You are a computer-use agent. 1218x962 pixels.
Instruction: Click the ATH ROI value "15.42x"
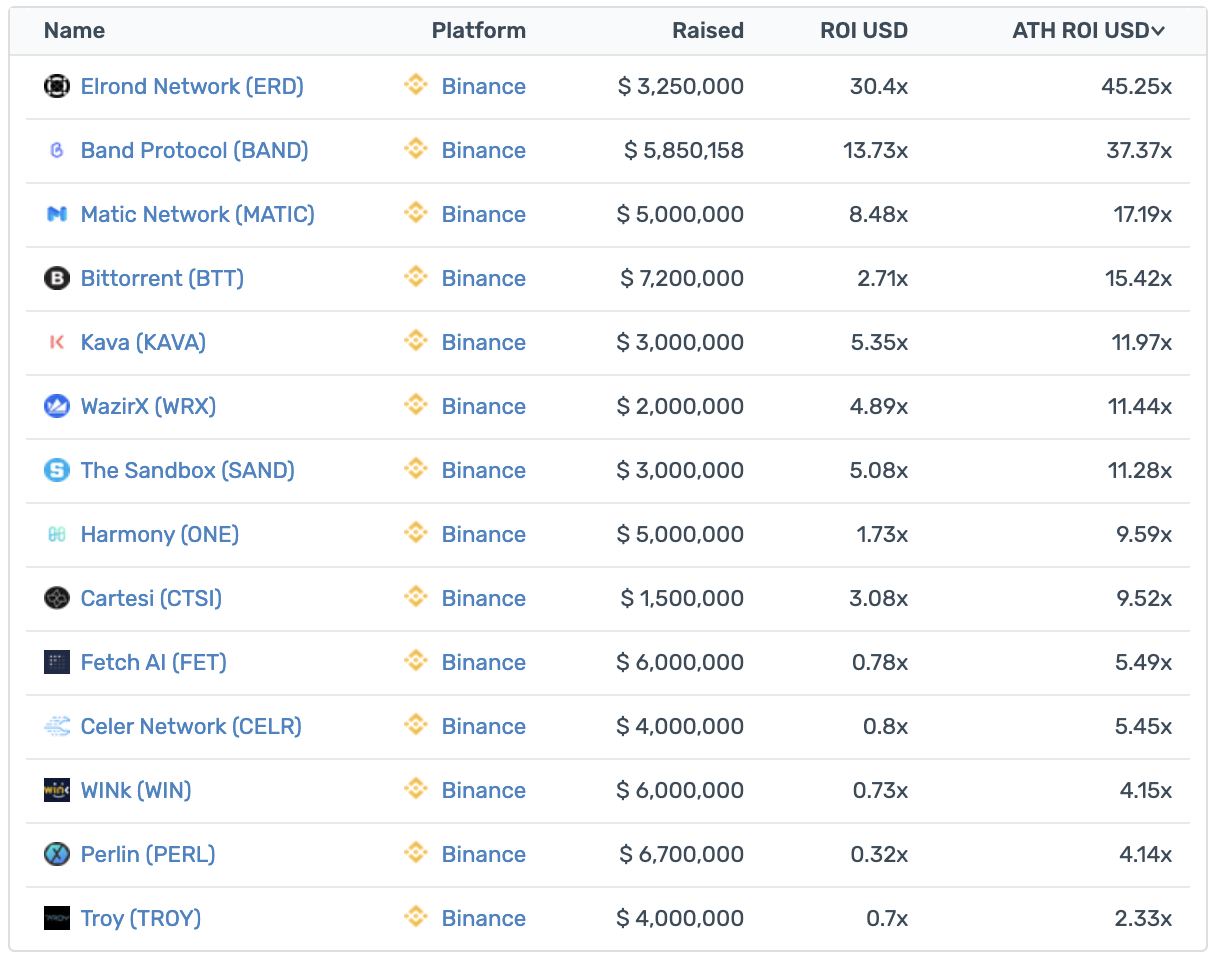pyautogui.click(x=1139, y=278)
